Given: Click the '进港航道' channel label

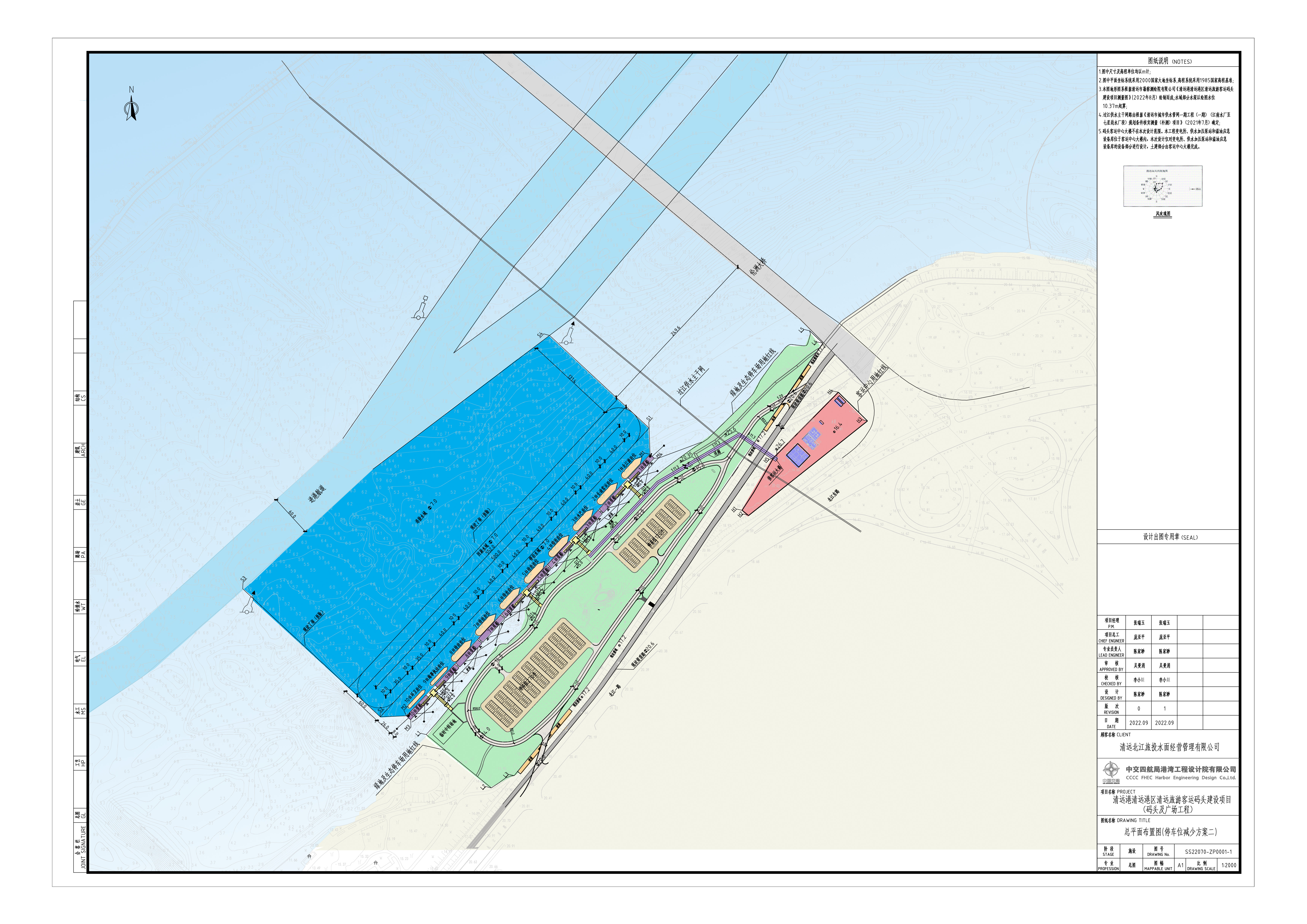Looking at the screenshot, I should 317,494.
